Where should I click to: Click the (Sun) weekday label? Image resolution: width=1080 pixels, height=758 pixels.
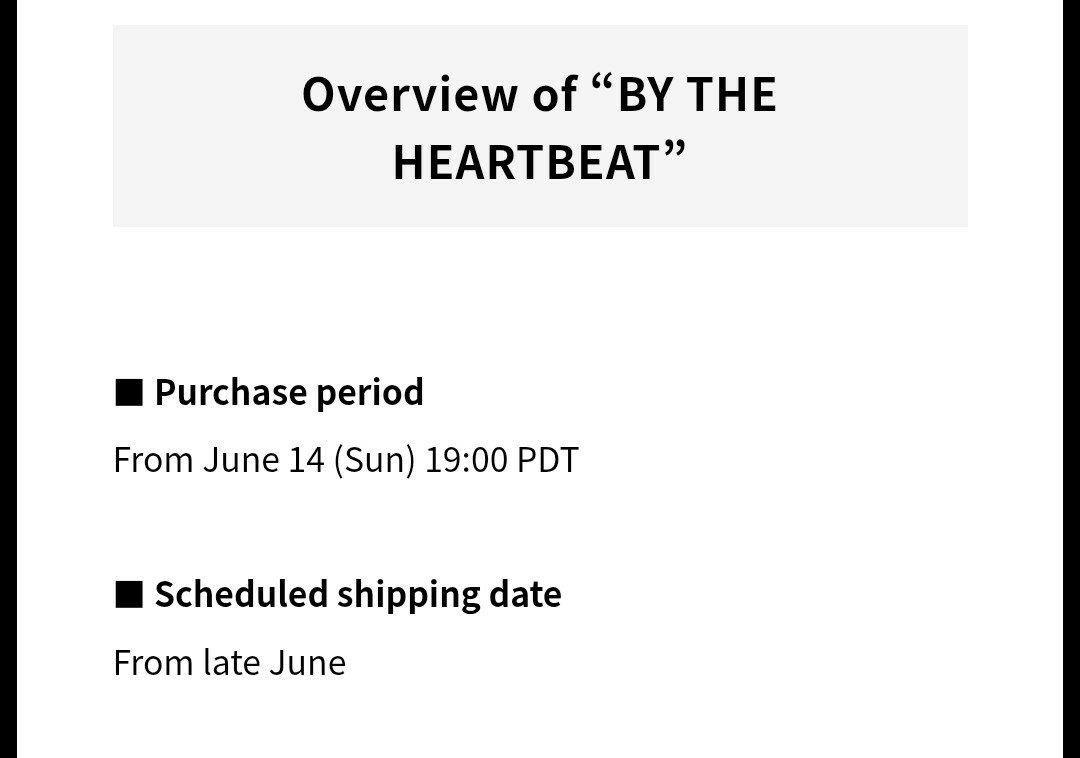tap(375, 460)
